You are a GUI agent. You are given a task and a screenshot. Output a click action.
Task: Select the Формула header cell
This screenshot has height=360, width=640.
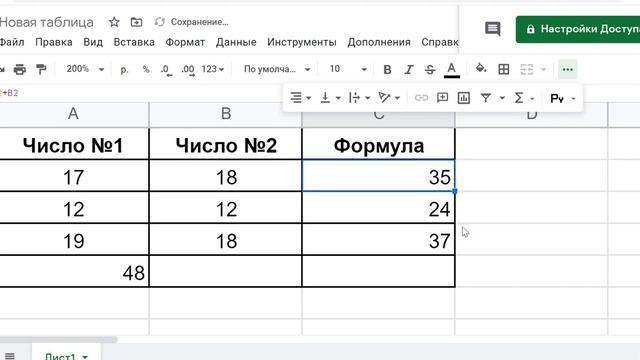(378, 145)
